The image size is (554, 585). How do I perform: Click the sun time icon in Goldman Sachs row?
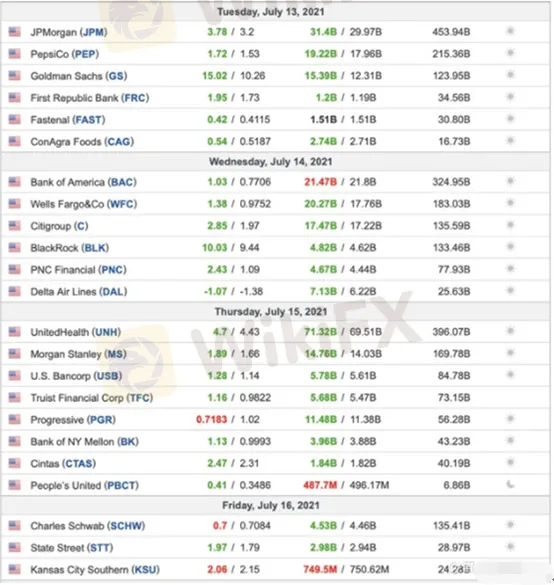coord(510,75)
